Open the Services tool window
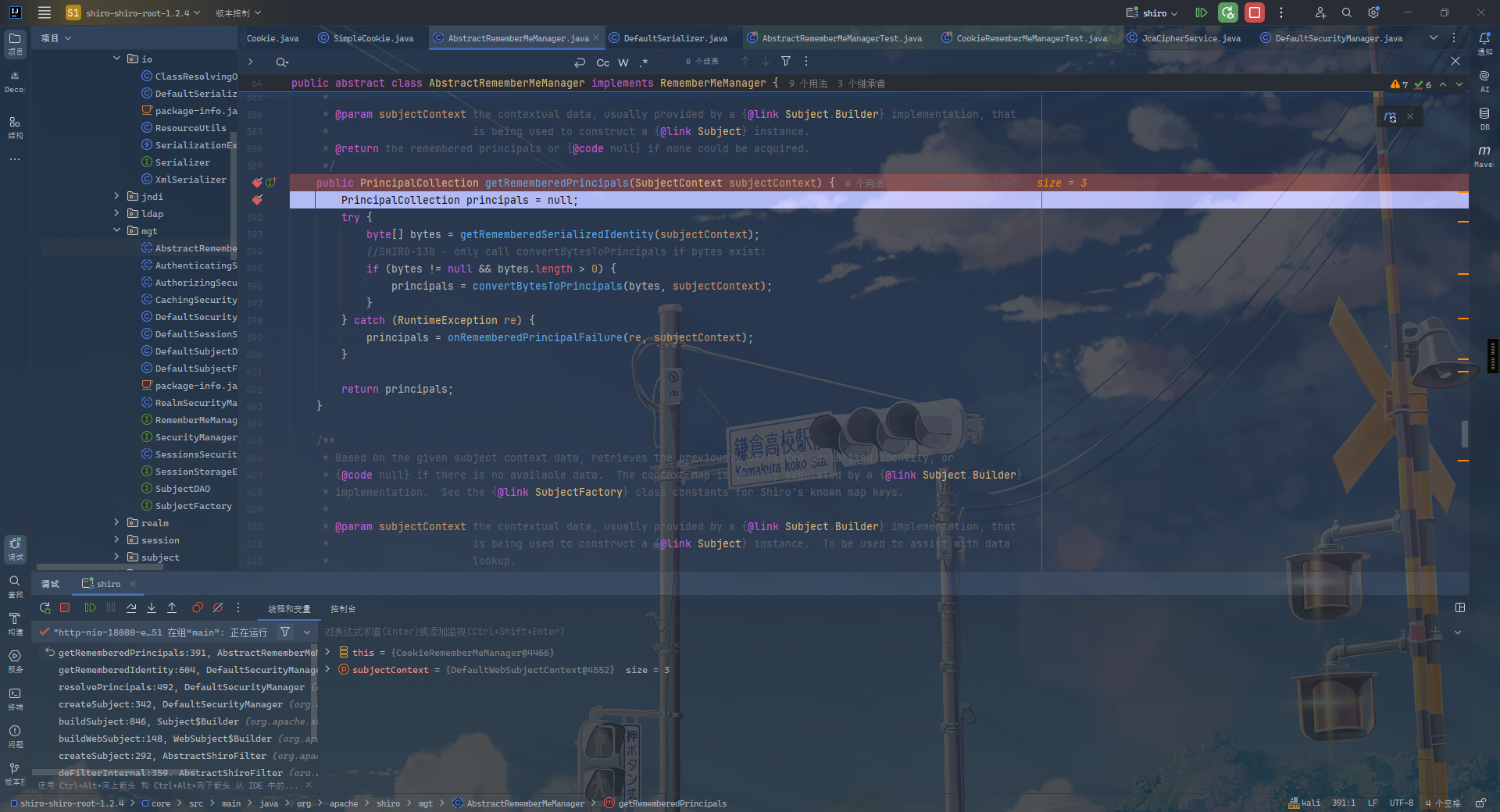This screenshot has height=812, width=1500. pos(15,661)
